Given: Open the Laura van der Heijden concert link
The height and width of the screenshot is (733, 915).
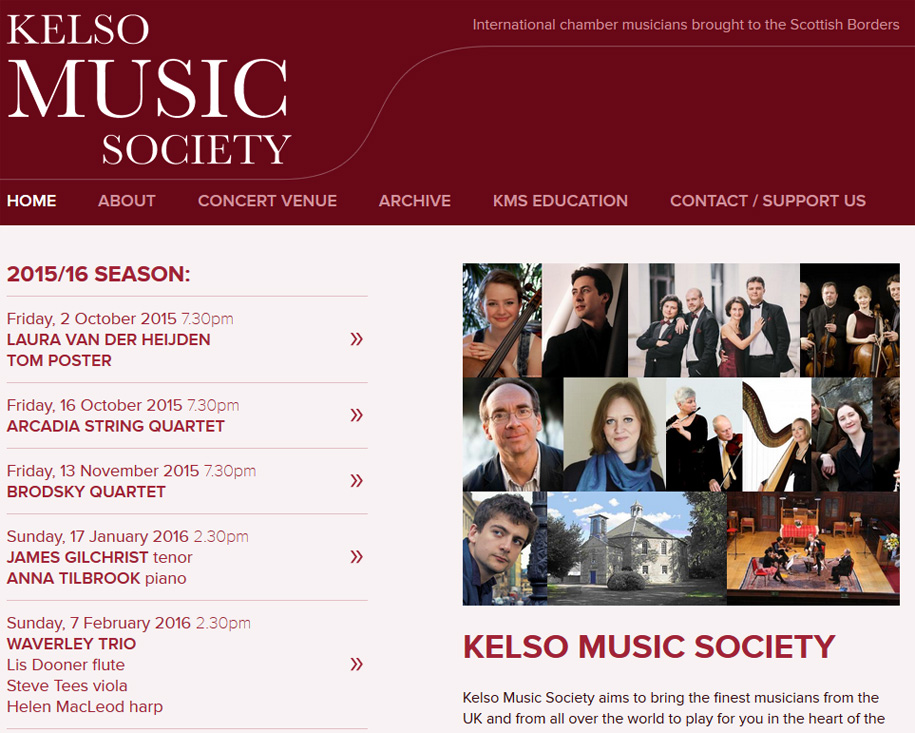Looking at the screenshot, I should tap(109, 350).
